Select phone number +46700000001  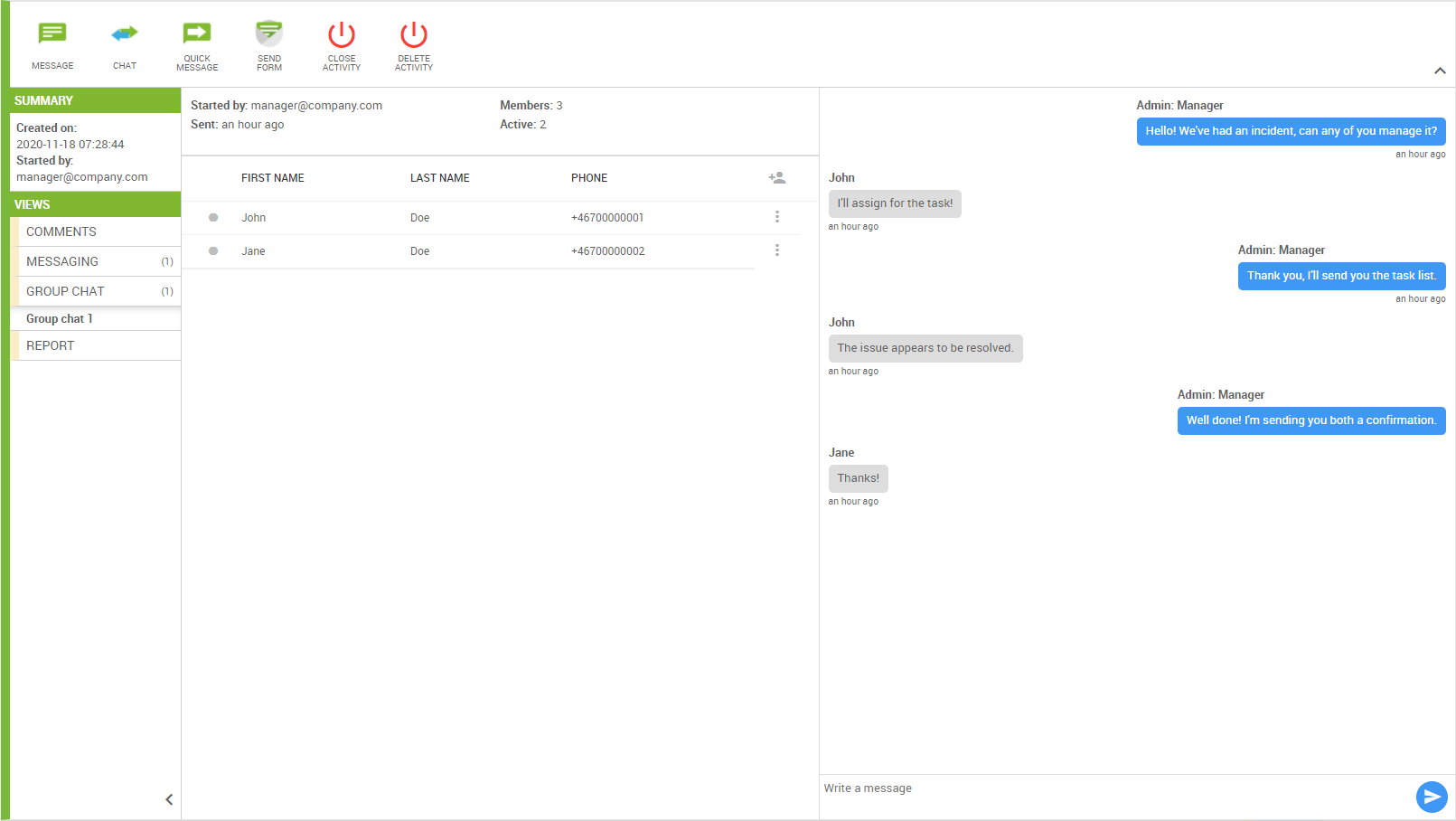[x=607, y=218]
